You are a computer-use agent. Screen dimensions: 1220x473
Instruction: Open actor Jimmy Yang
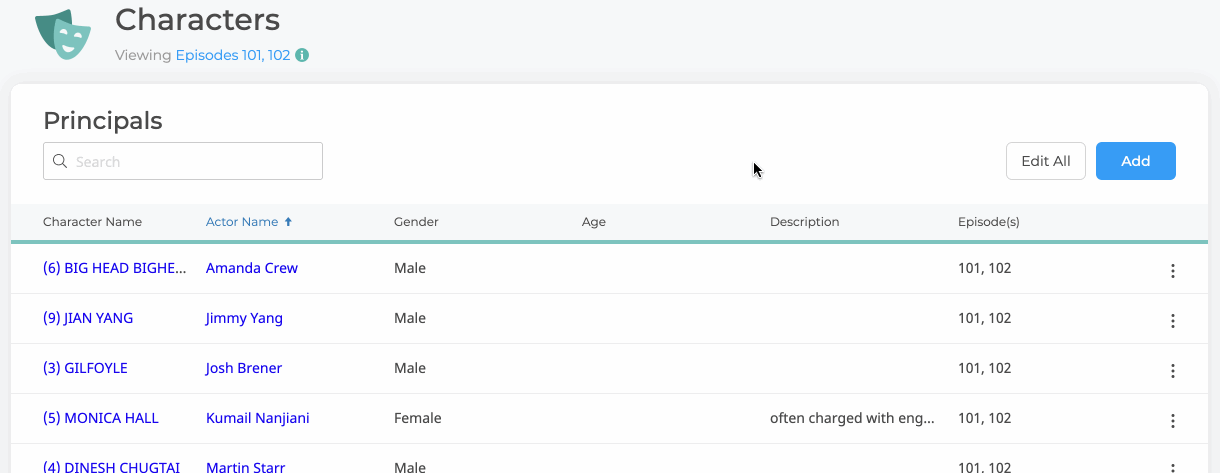coord(244,318)
